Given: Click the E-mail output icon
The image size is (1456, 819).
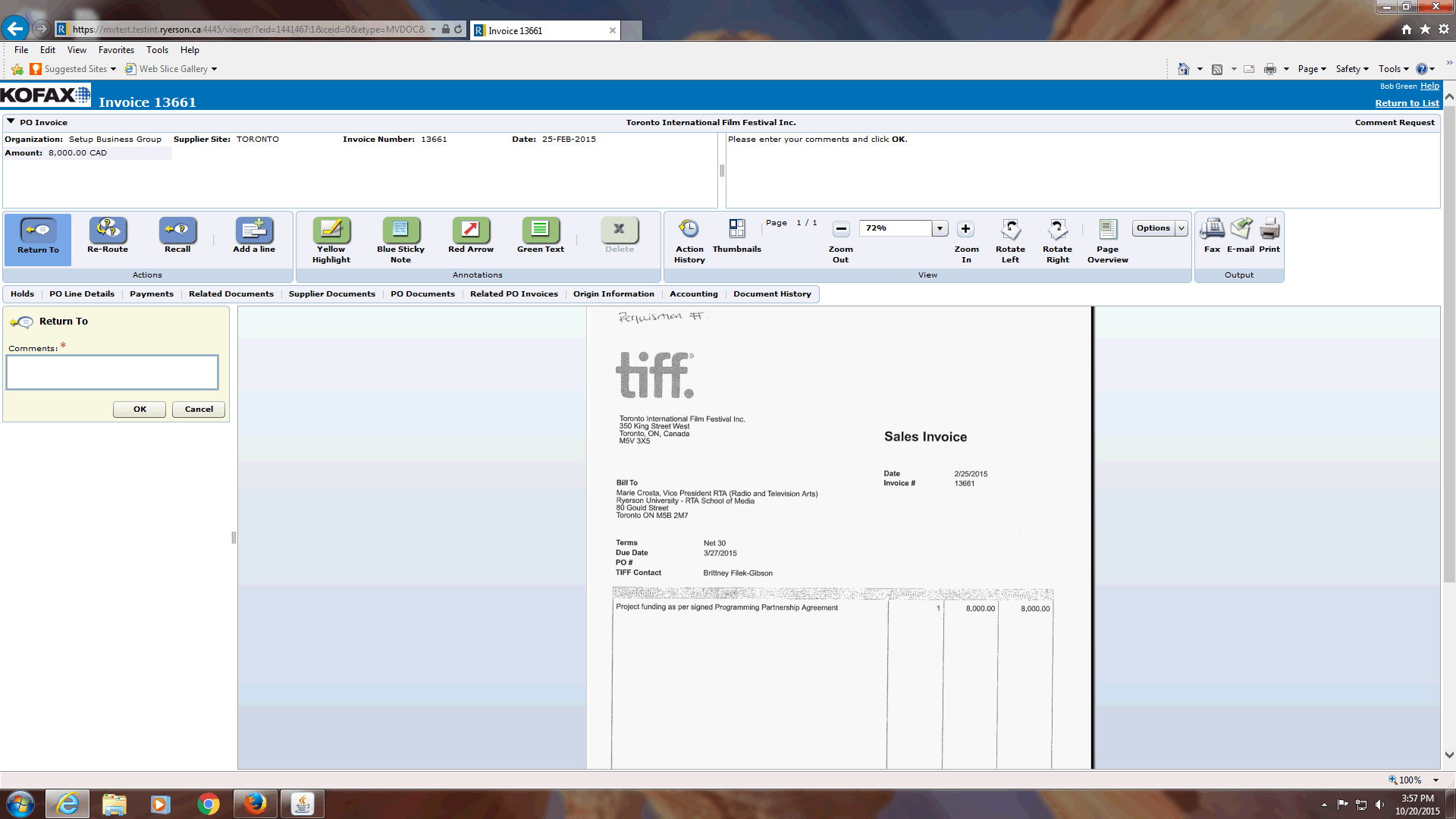Looking at the screenshot, I should point(1241,230).
